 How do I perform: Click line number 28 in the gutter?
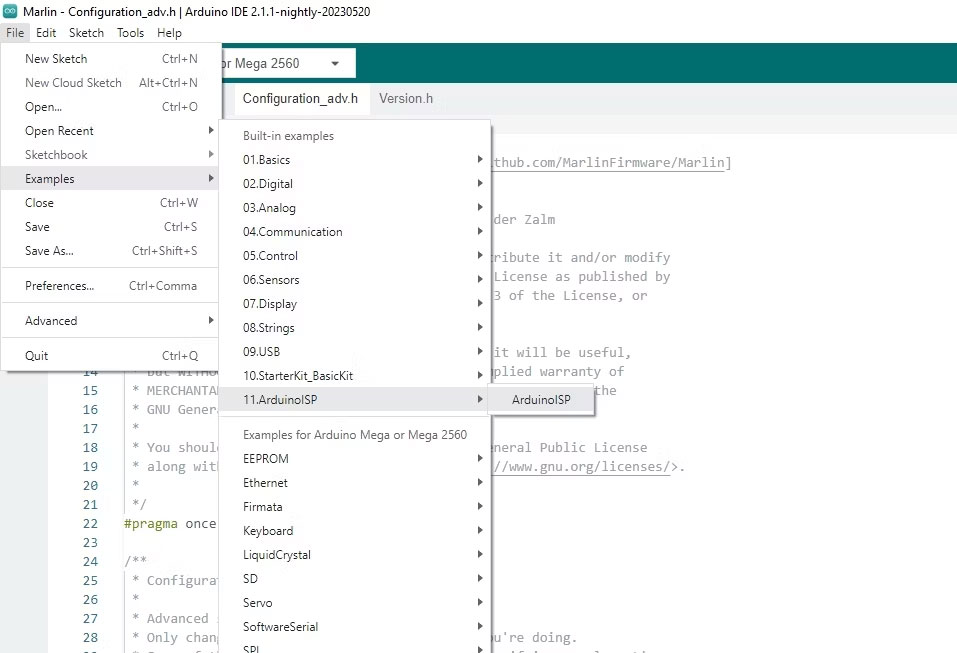pyautogui.click(x=90, y=637)
